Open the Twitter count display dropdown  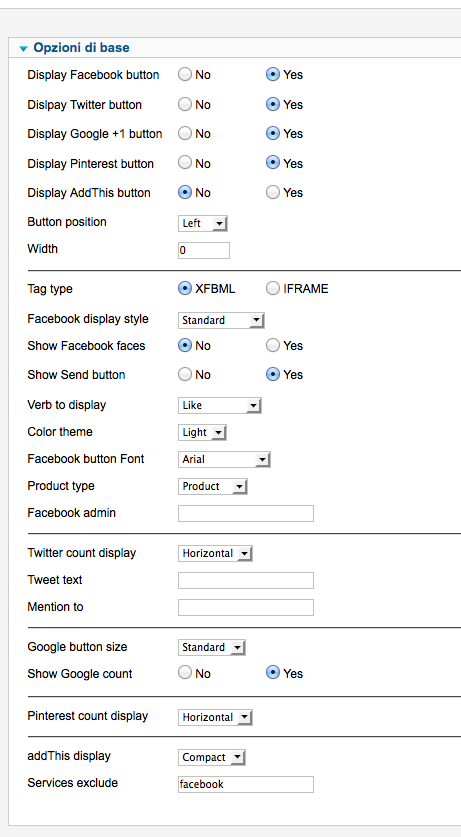[x=215, y=554]
